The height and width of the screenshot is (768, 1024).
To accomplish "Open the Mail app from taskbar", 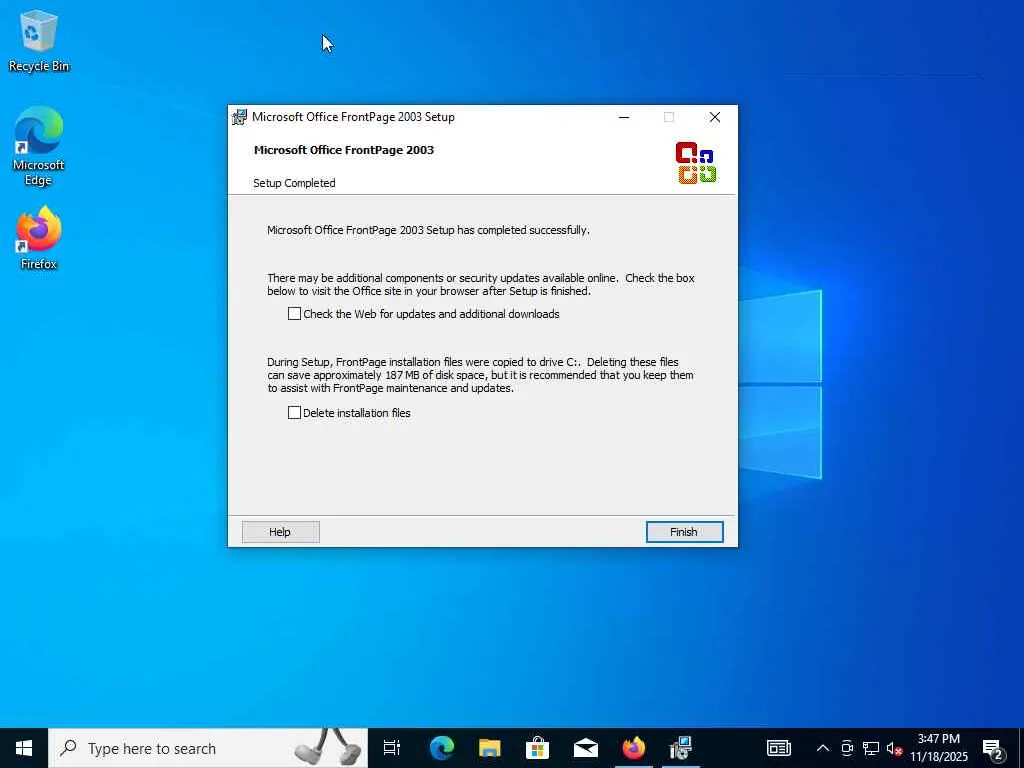I will pyautogui.click(x=586, y=748).
